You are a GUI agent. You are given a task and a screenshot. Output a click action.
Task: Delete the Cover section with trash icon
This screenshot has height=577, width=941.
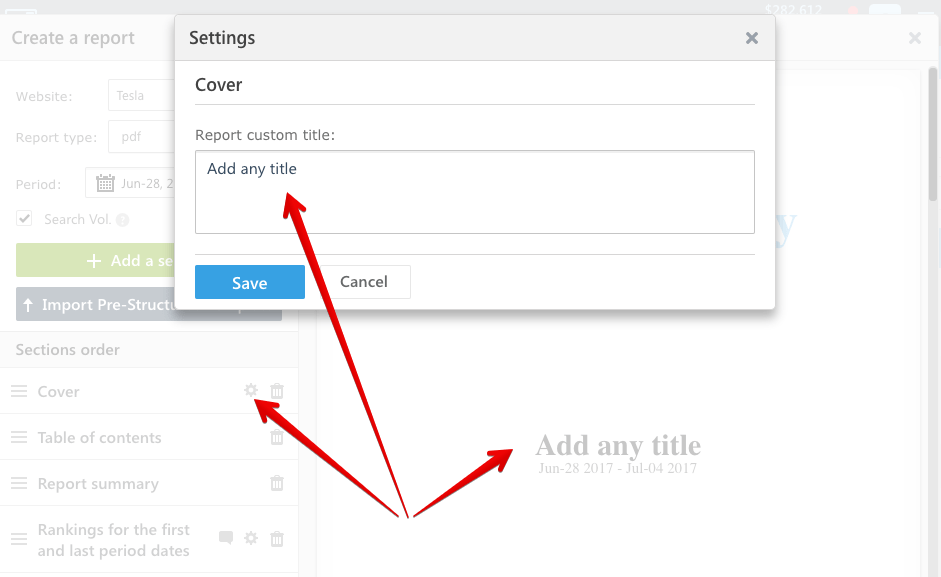(277, 391)
